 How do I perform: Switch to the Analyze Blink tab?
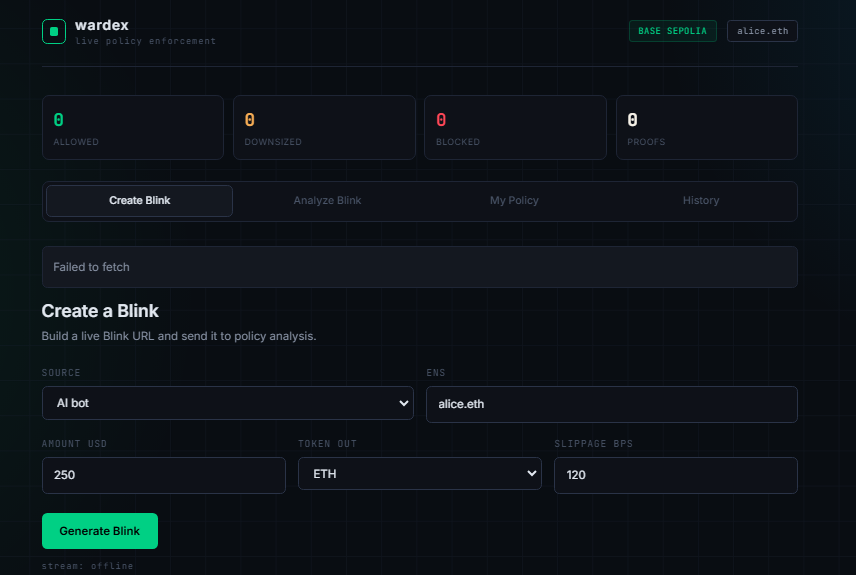[x=327, y=200]
